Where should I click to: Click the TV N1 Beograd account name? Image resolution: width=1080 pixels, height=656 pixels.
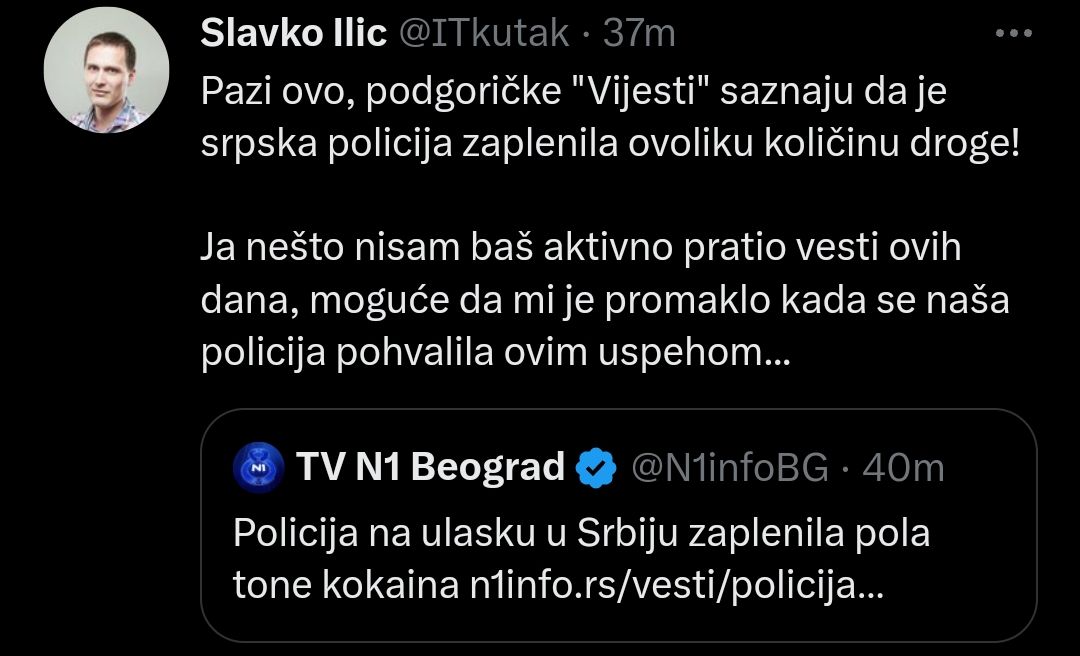(431, 468)
